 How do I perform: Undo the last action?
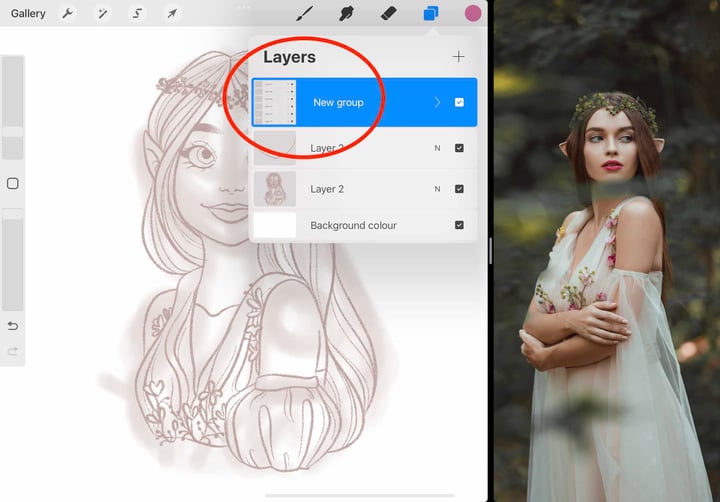tap(13, 326)
